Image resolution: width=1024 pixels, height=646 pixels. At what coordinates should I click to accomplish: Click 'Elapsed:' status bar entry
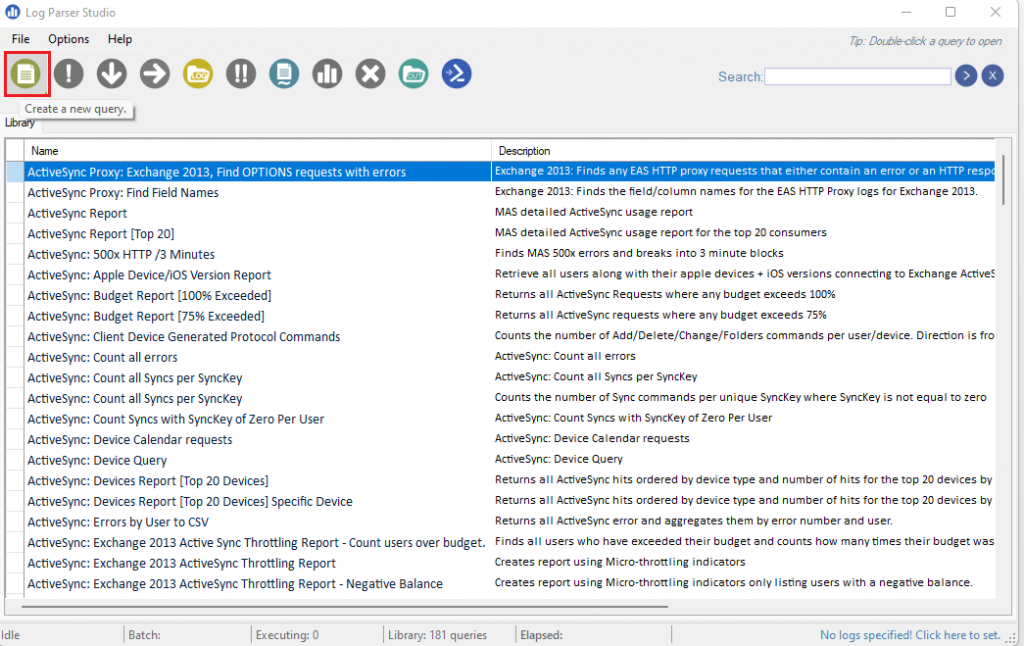click(x=541, y=635)
